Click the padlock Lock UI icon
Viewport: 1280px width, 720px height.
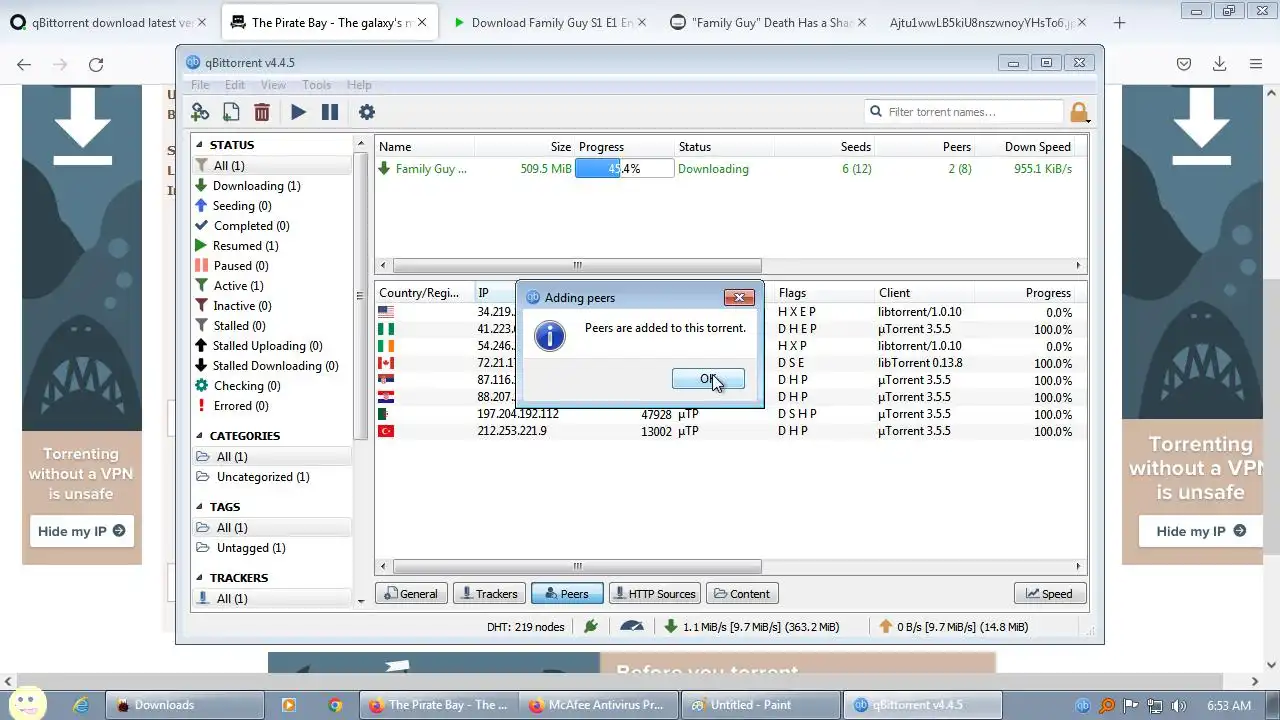tap(1078, 112)
